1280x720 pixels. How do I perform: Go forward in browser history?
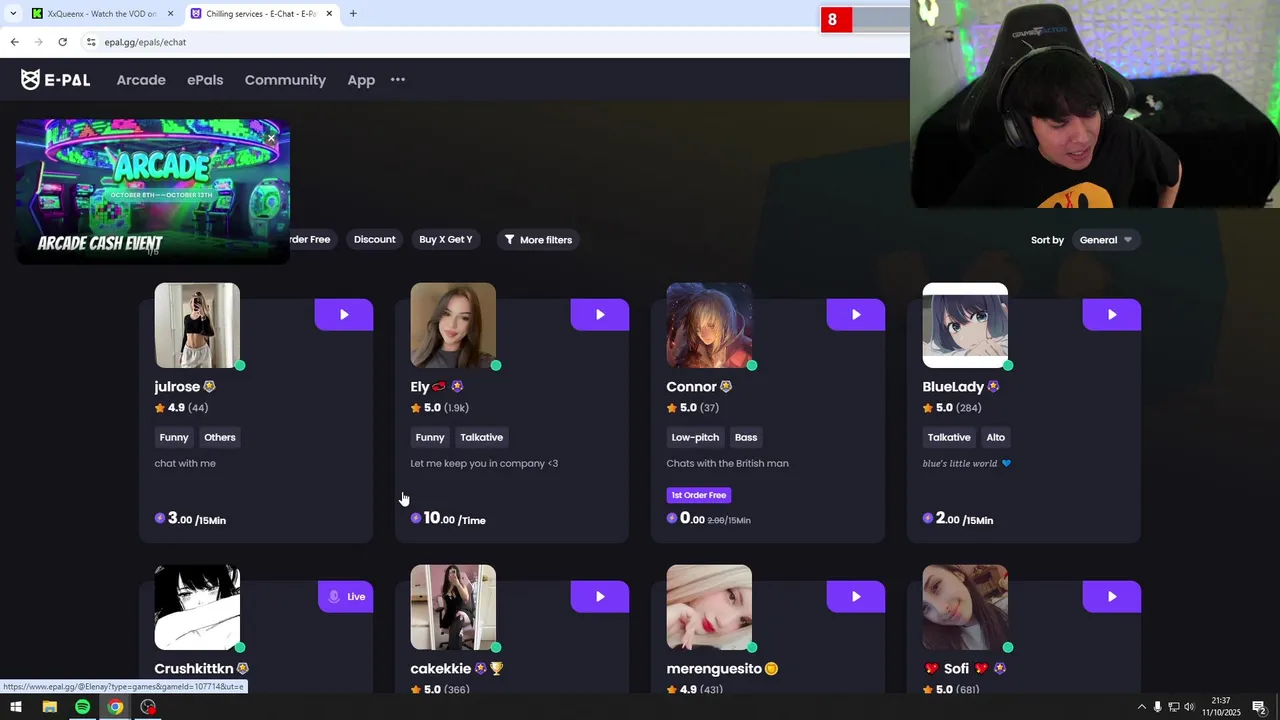click(38, 42)
